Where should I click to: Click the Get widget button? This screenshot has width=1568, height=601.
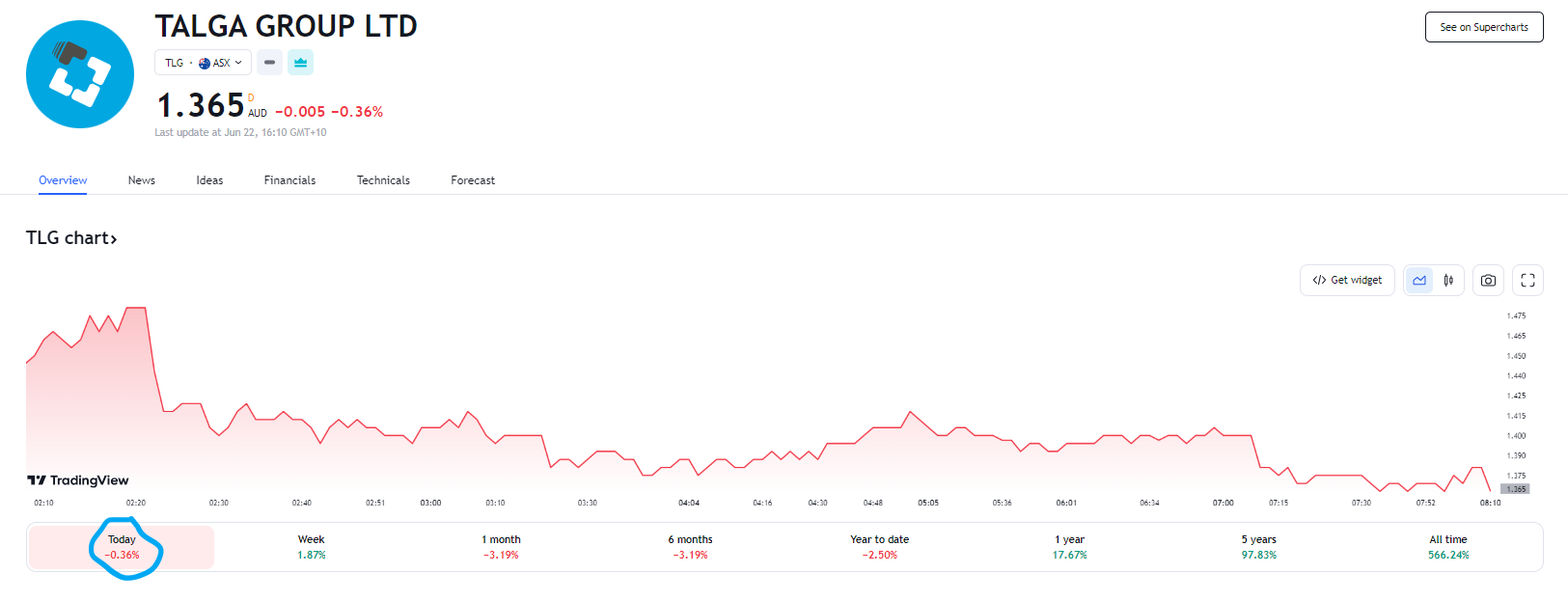pos(1347,280)
